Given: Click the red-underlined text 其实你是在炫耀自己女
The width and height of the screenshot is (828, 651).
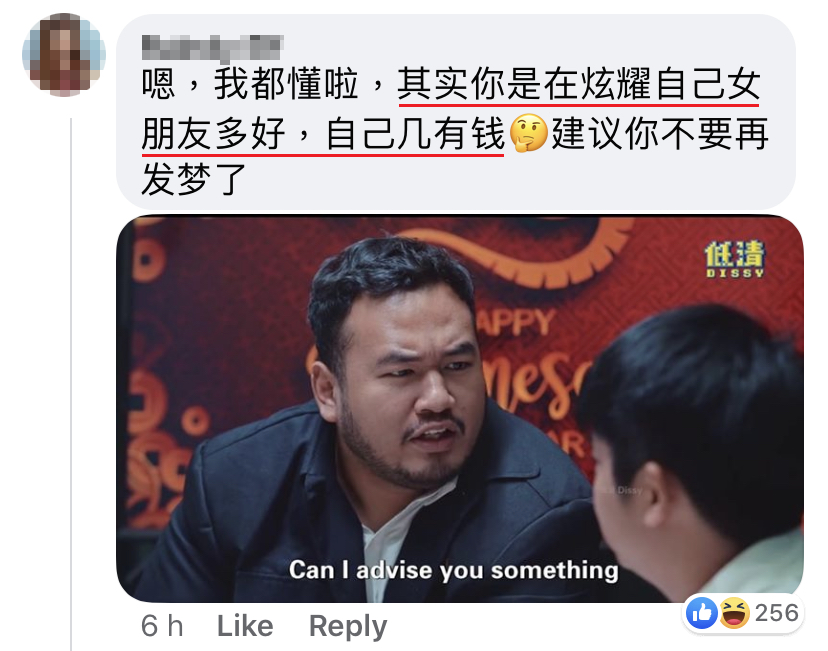Looking at the screenshot, I should (579, 84).
